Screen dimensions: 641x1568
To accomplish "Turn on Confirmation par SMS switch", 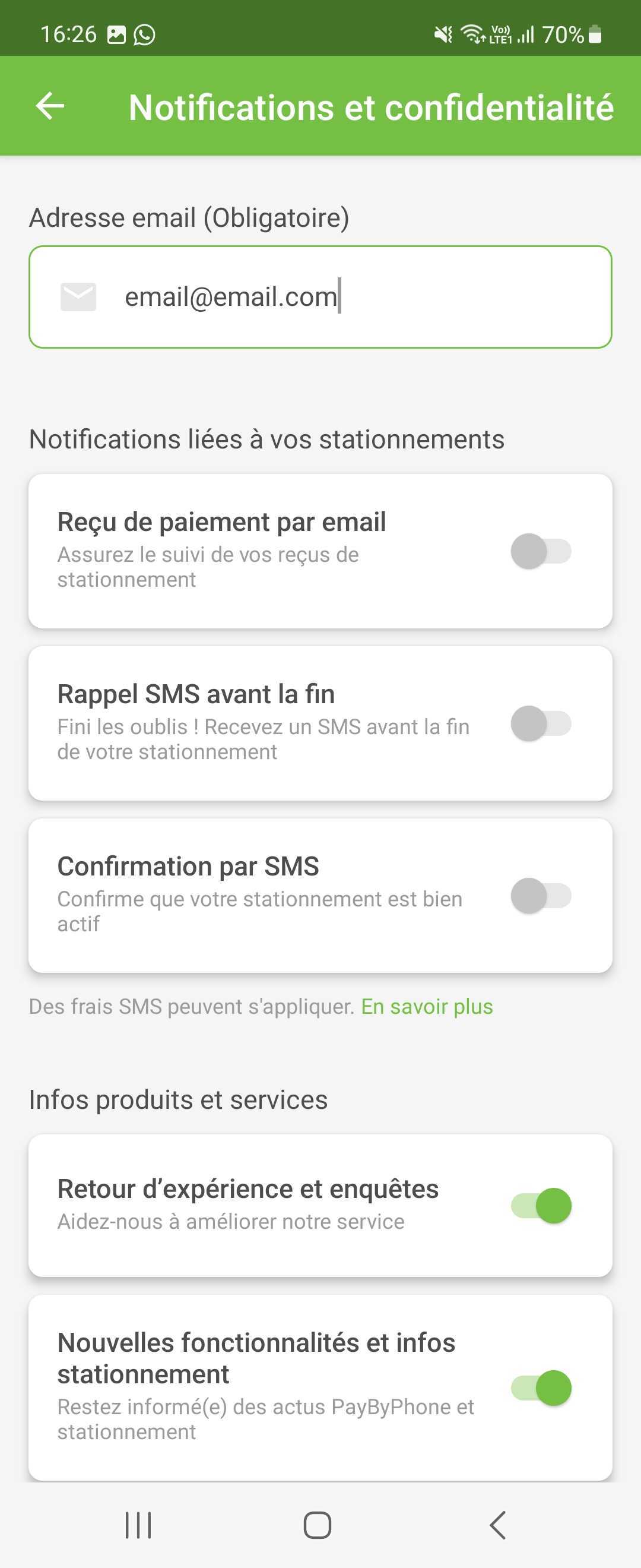I will tap(541, 896).
